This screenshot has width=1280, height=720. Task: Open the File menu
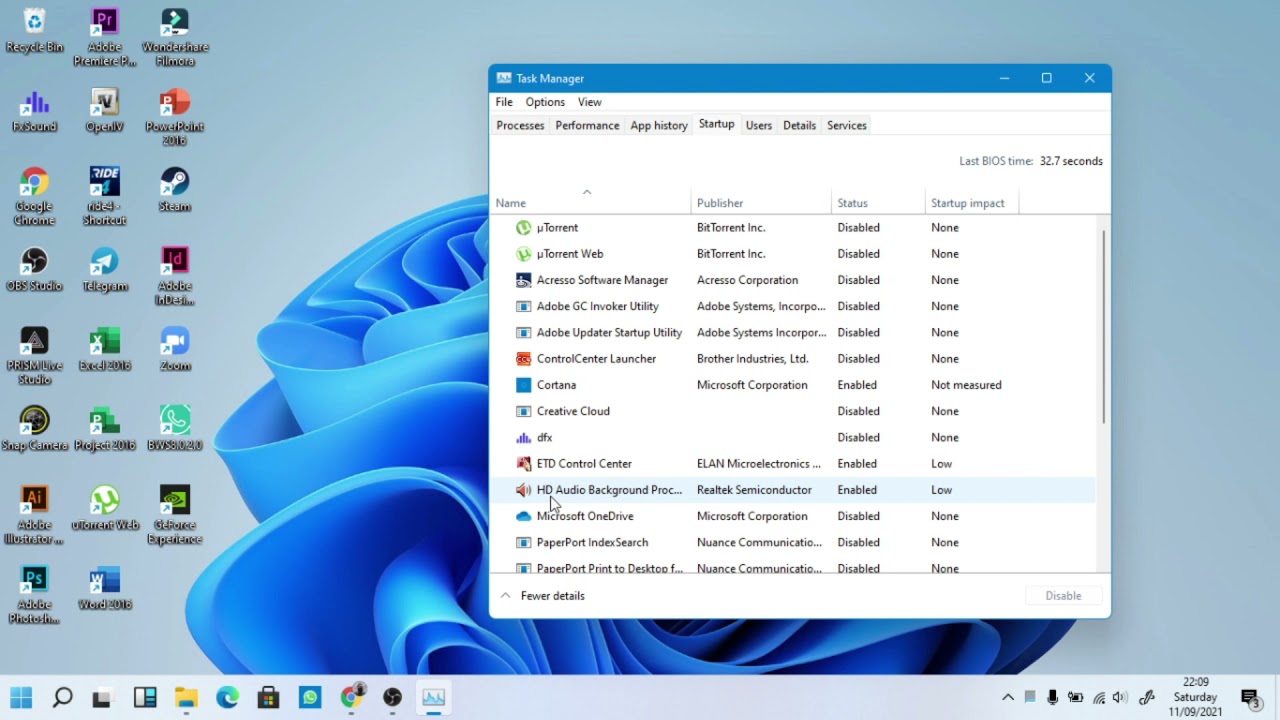pyautogui.click(x=504, y=102)
